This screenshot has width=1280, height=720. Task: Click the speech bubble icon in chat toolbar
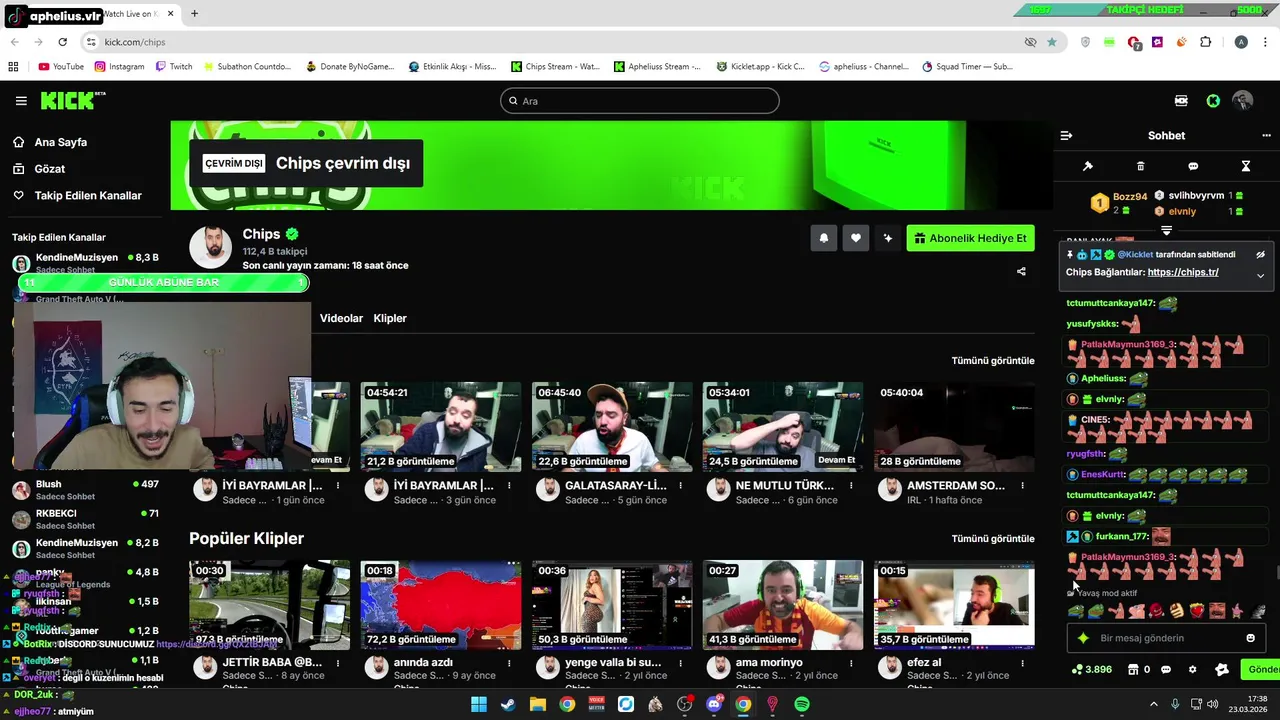(1193, 166)
